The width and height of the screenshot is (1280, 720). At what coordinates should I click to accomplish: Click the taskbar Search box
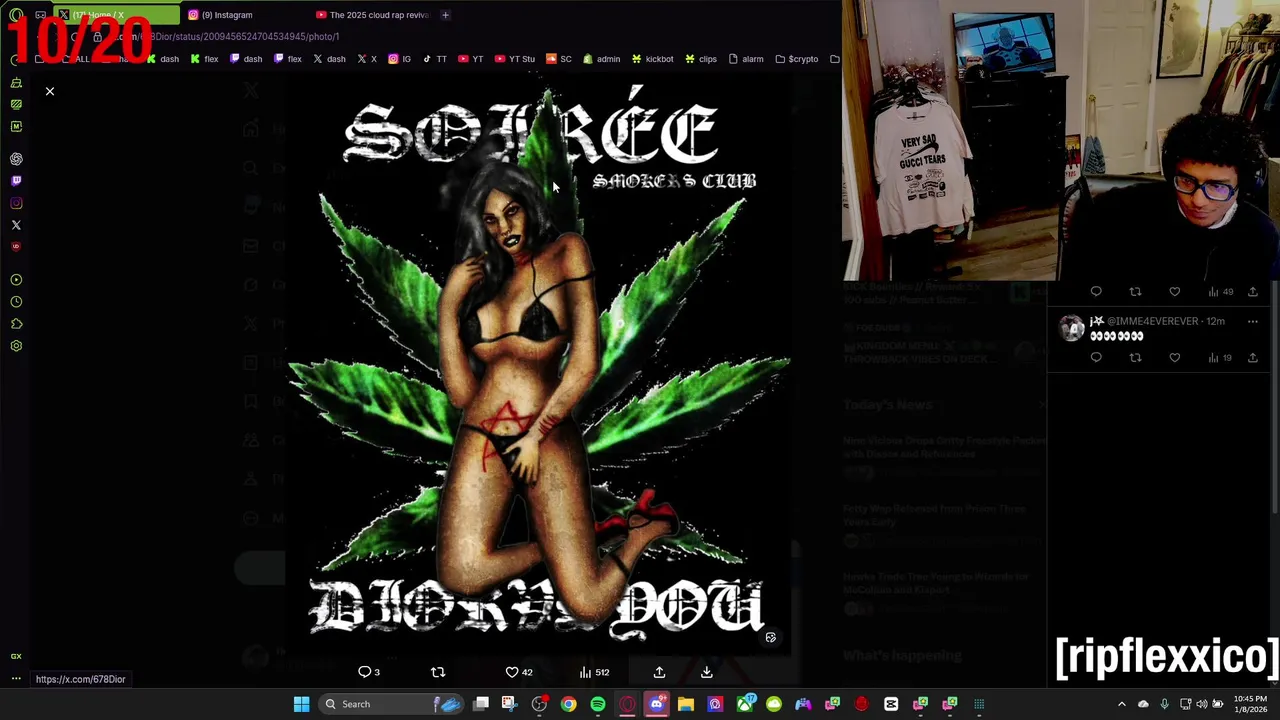pos(392,704)
